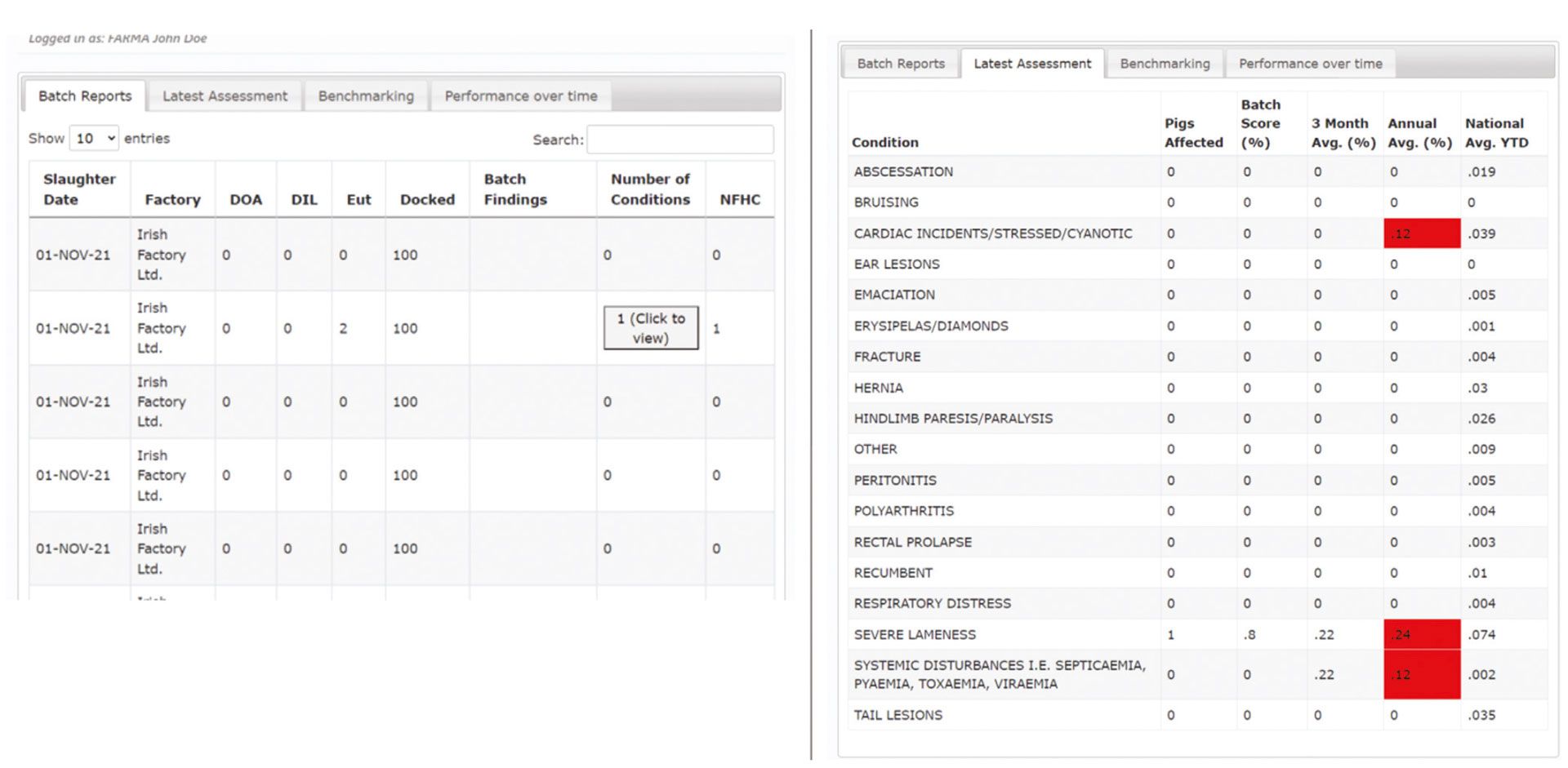1568x768 pixels.
Task: Select the RESPIRATORY DISTRESS condition row
Action: tap(1197, 603)
